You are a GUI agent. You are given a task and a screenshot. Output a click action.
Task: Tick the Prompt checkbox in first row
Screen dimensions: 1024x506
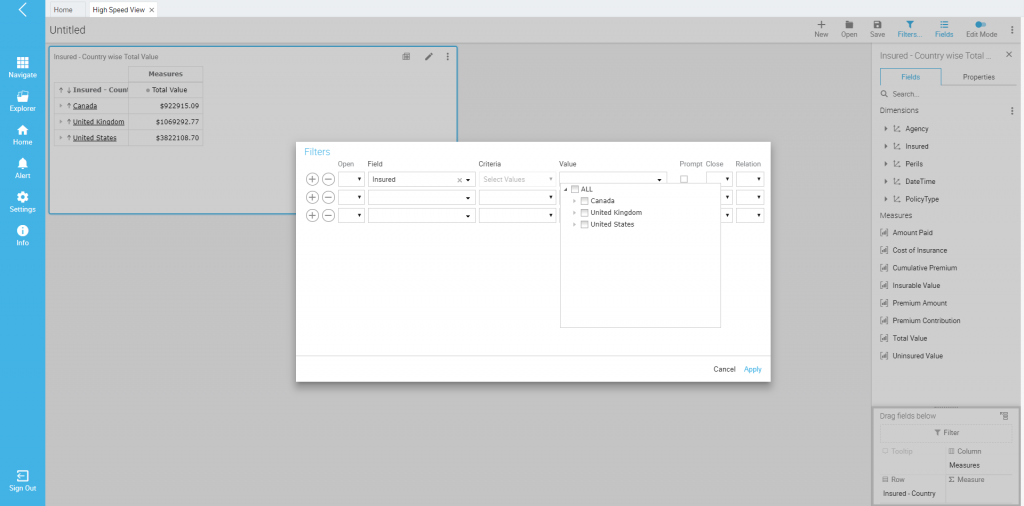coord(684,179)
